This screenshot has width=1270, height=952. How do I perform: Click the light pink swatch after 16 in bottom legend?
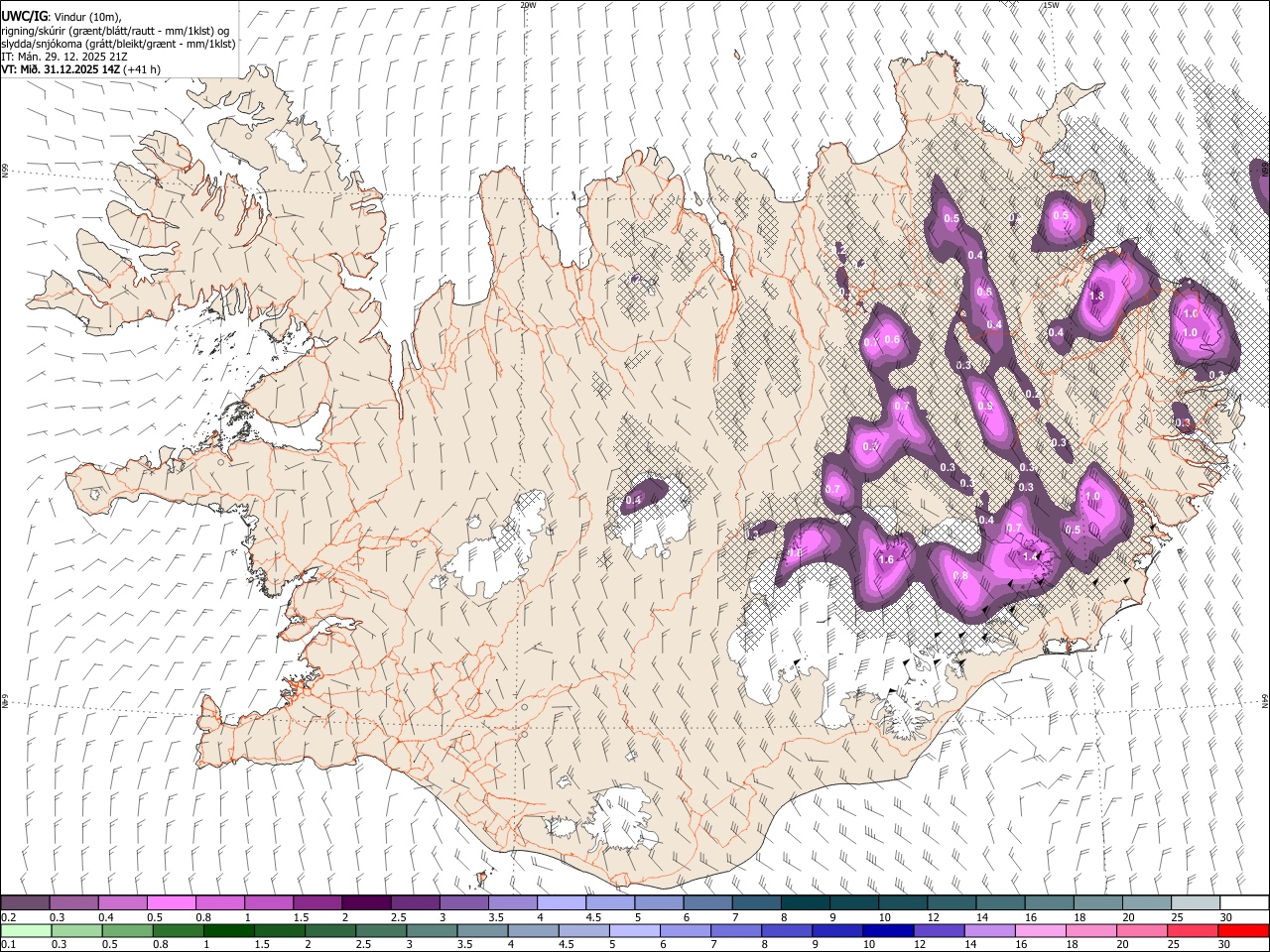(1039, 931)
